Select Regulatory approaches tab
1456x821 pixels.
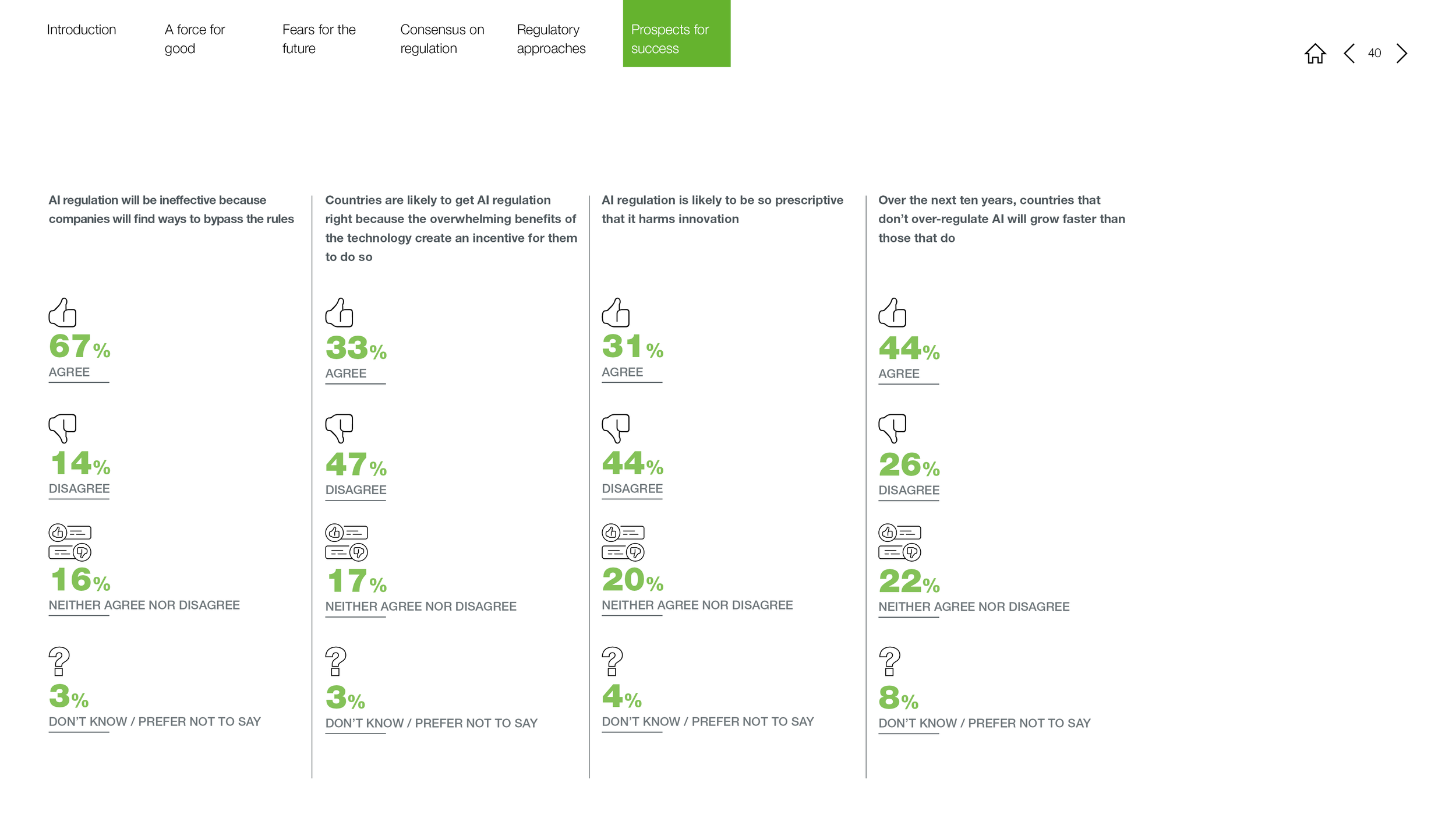(551, 39)
